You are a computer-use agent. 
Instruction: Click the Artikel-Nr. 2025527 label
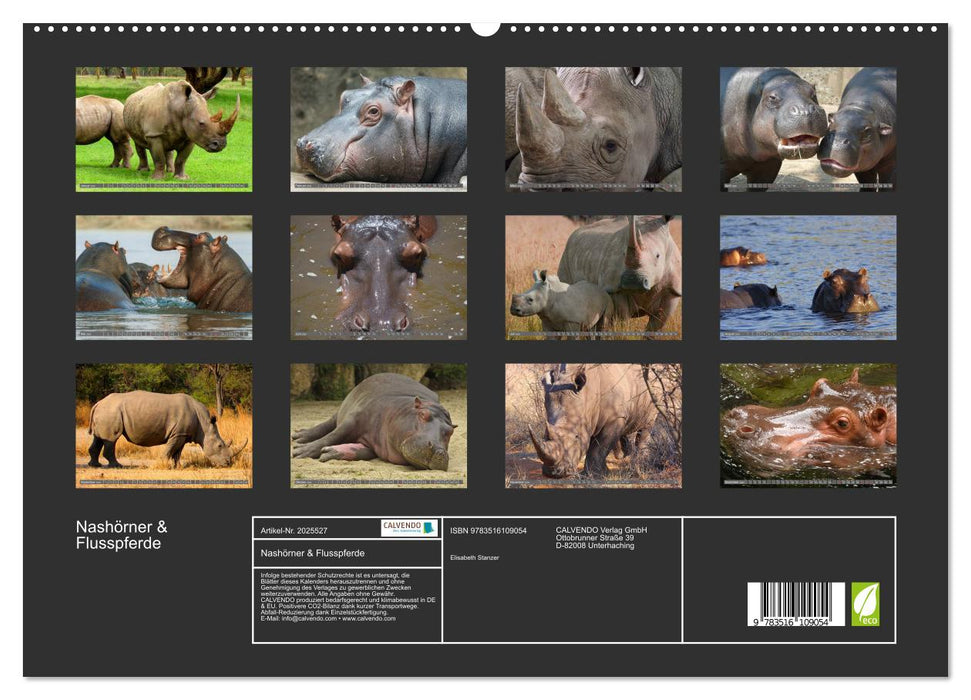tap(294, 530)
